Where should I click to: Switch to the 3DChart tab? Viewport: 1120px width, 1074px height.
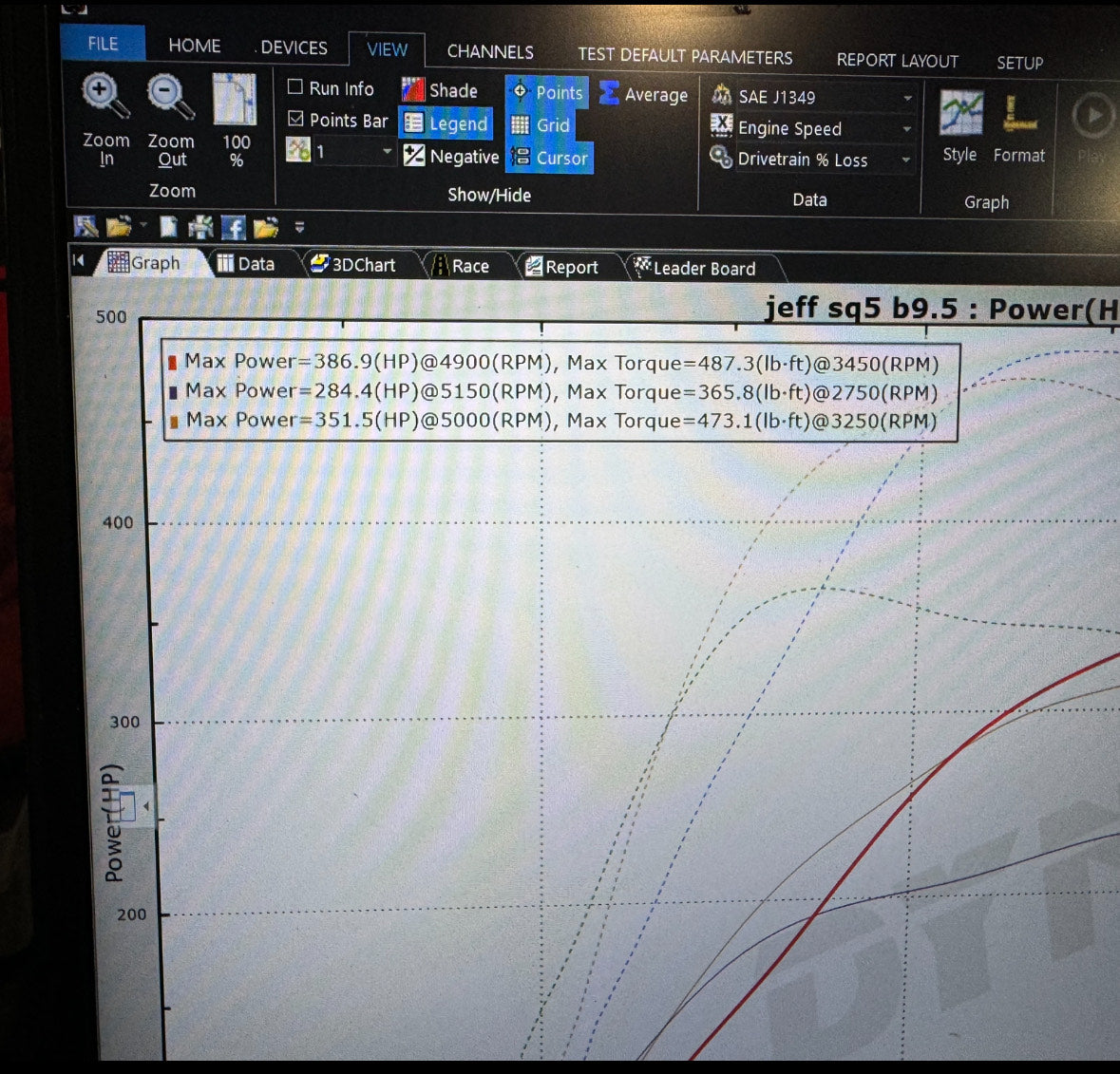pyautogui.click(x=353, y=265)
